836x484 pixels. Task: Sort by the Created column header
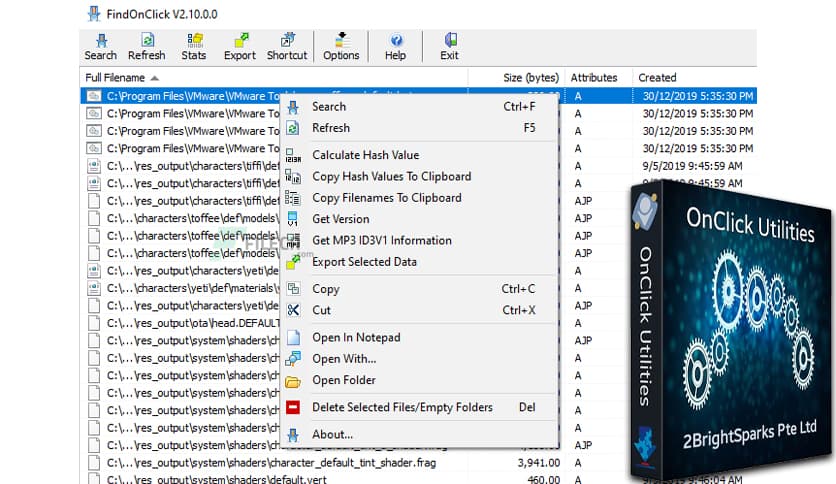(x=695, y=78)
